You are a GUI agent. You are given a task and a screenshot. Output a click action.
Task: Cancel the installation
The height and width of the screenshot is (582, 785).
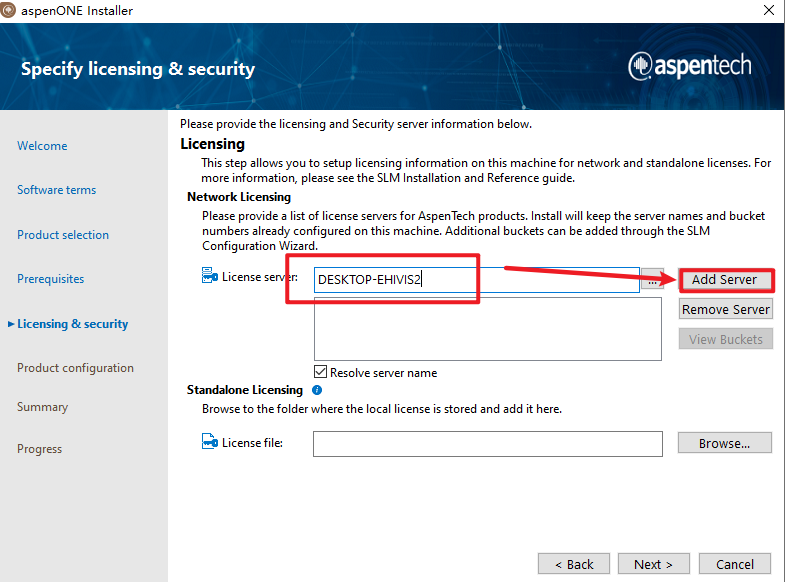point(735,564)
